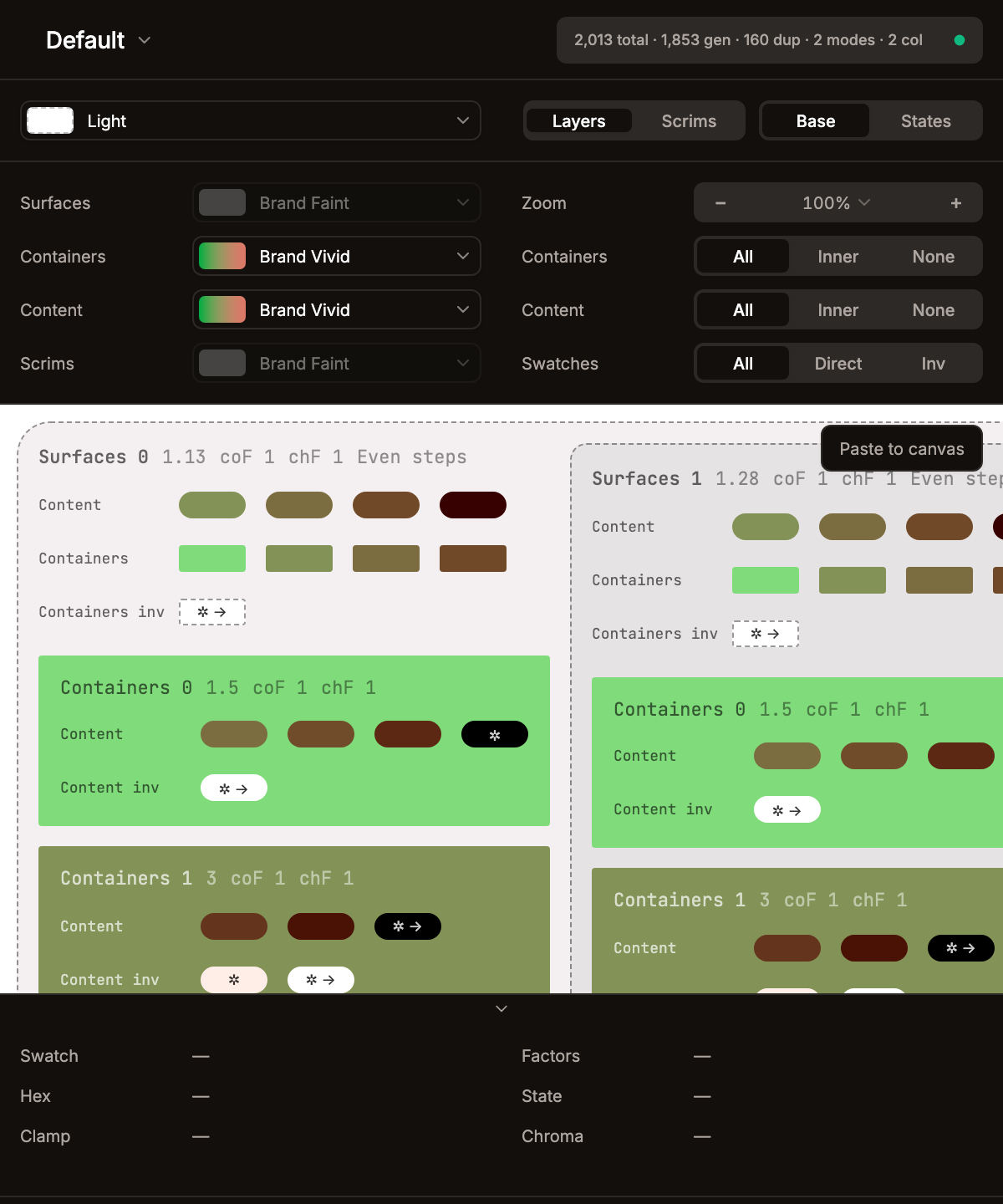Click the olive green Content swatch in Surfaces 0
1003x1204 pixels.
tap(211, 504)
